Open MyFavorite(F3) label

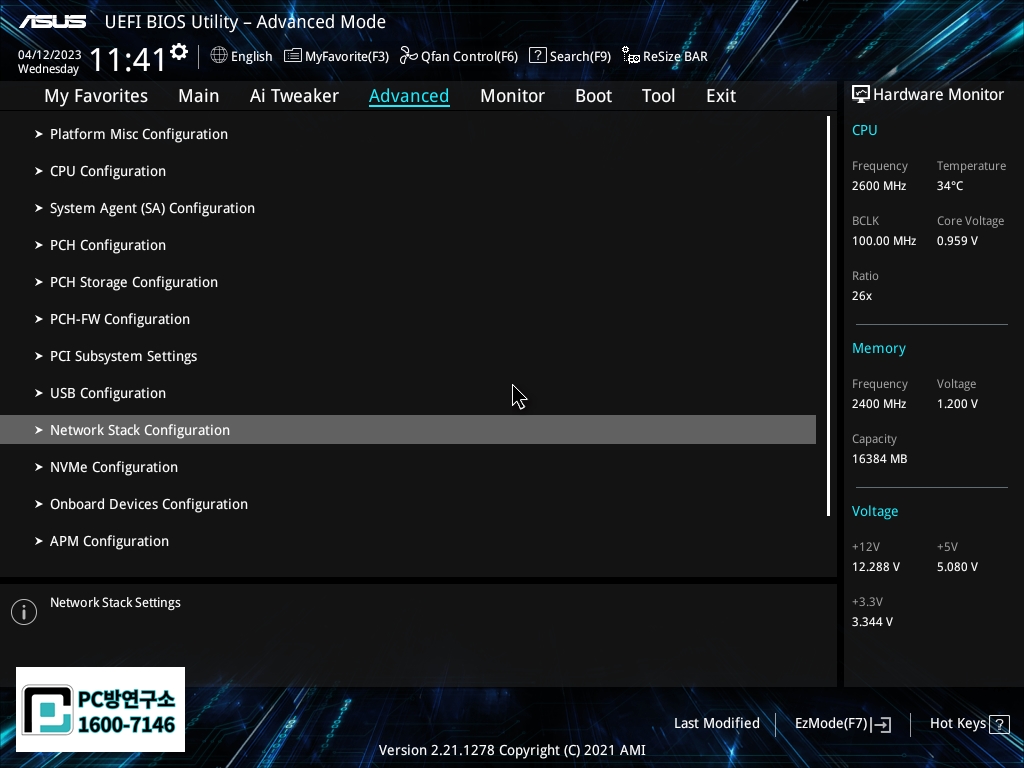point(347,57)
